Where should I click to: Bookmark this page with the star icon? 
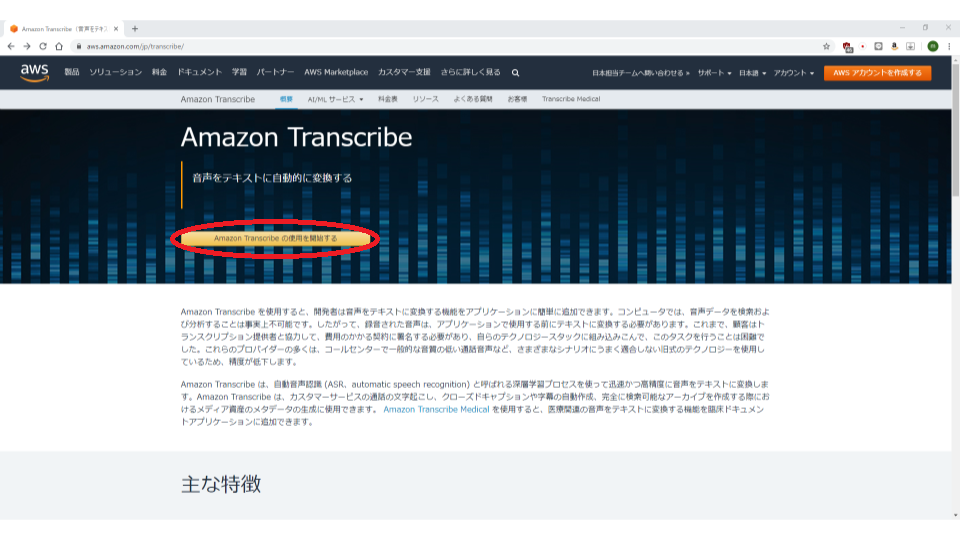tap(826, 47)
